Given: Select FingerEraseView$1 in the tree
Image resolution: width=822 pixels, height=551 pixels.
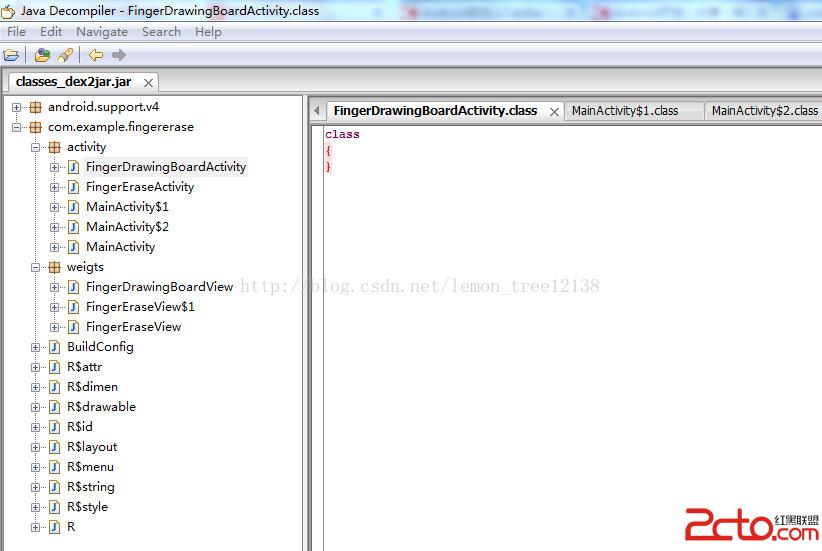Looking at the screenshot, I should (x=140, y=307).
